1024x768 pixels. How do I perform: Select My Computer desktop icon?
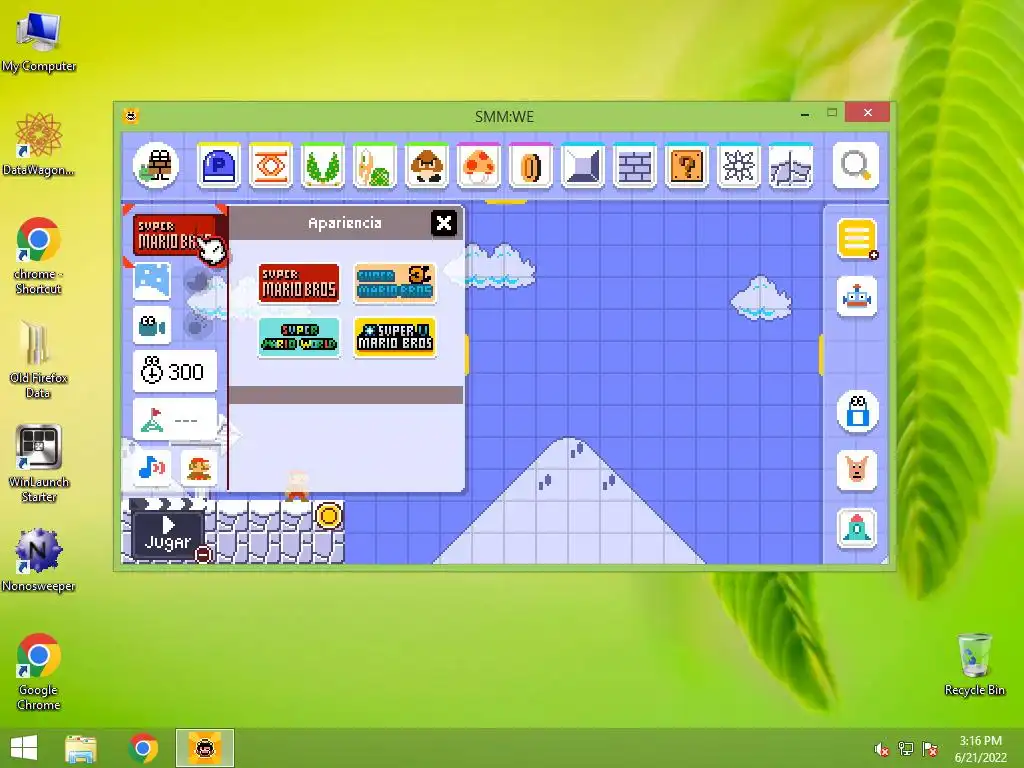coord(39,42)
